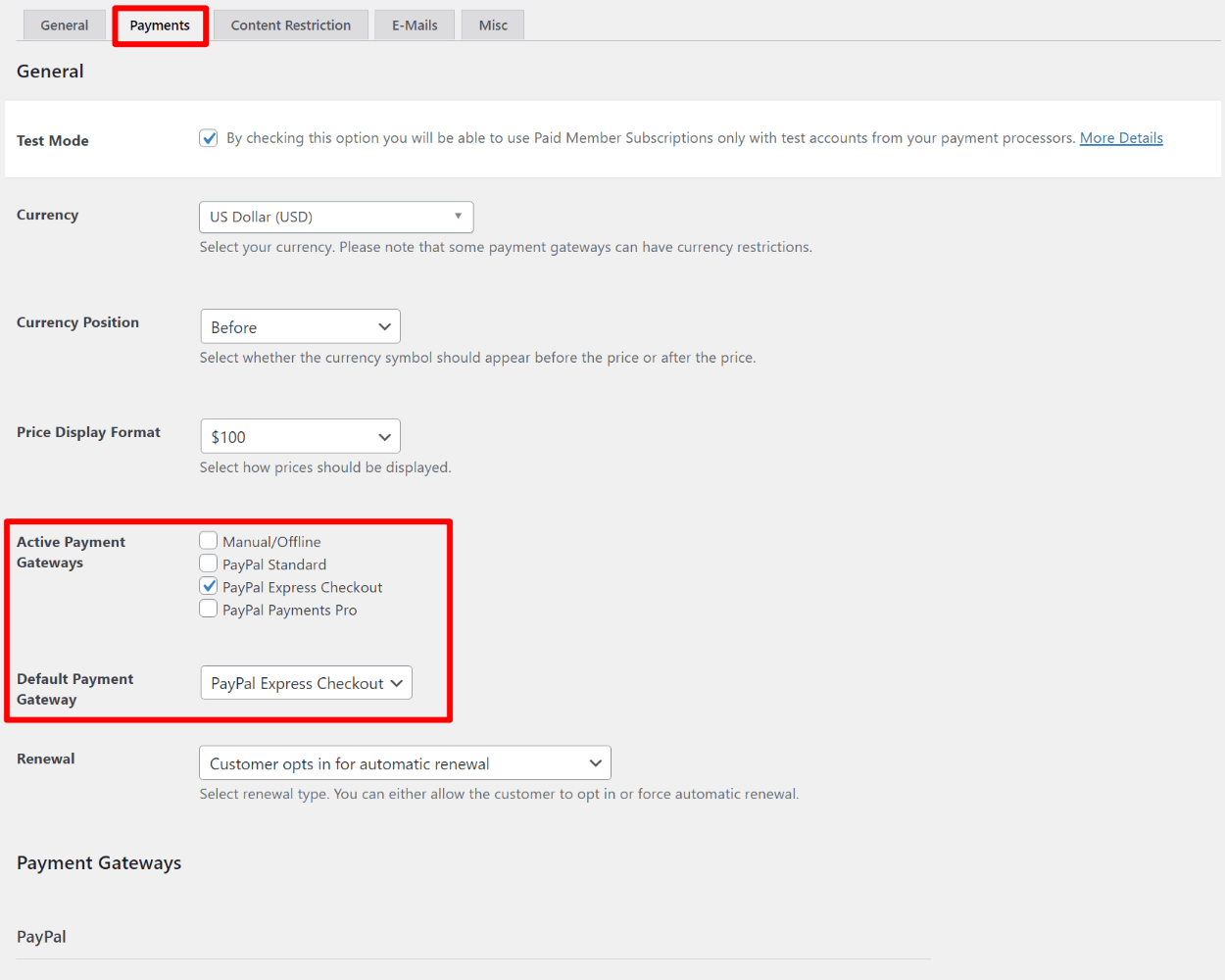This screenshot has width=1225, height=980.
Task: Open the Payments tab
Action: pyautogui.click(x=160, y=25)
